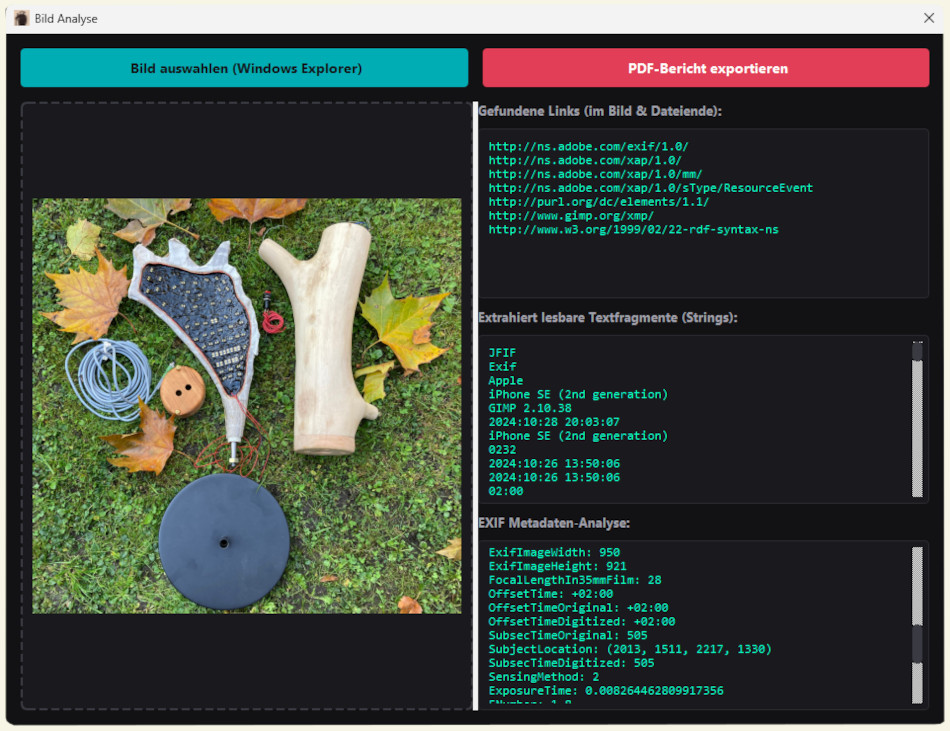
Task: Select the 'SubjectLocation' EXIF entry
Action: pos(630,649)
